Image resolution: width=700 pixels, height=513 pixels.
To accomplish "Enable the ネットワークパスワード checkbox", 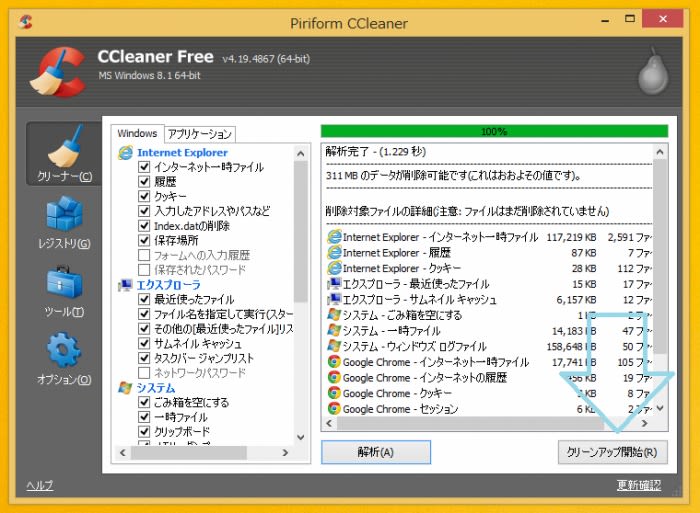I will pyautogui.click(x=144, y=373).
